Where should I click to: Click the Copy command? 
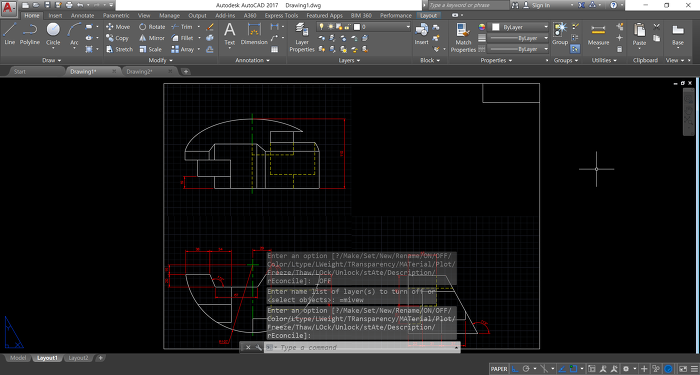pos(117,38)
